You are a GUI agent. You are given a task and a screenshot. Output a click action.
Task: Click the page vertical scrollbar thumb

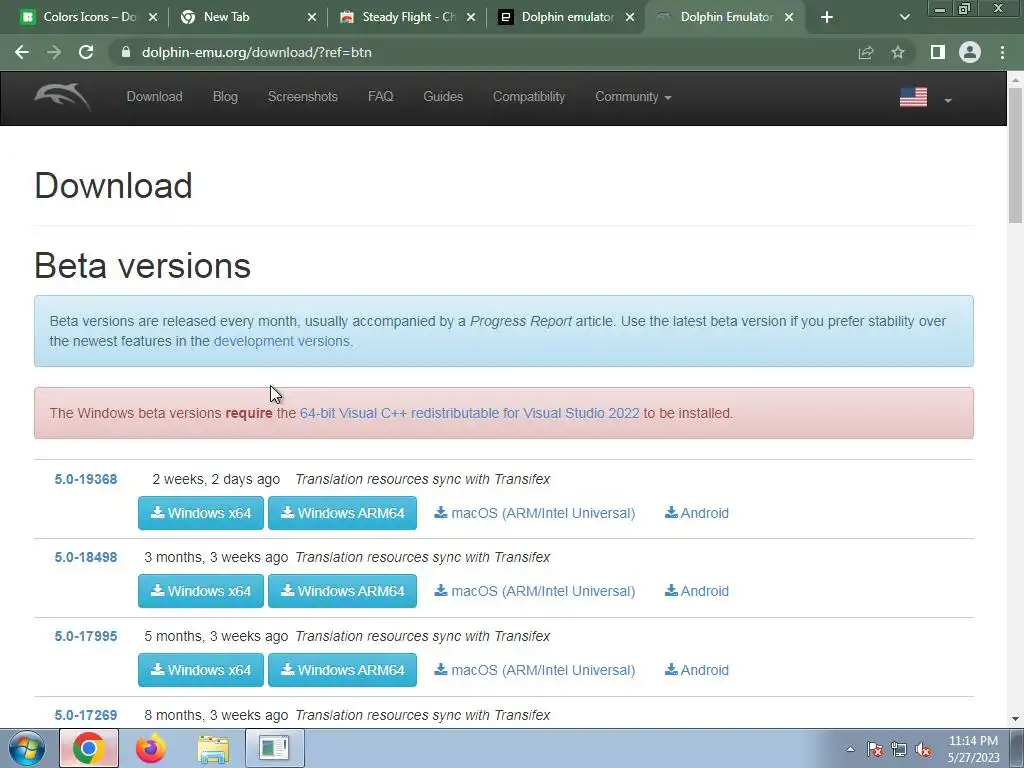pyautogui.click(x=1016, y=155)
